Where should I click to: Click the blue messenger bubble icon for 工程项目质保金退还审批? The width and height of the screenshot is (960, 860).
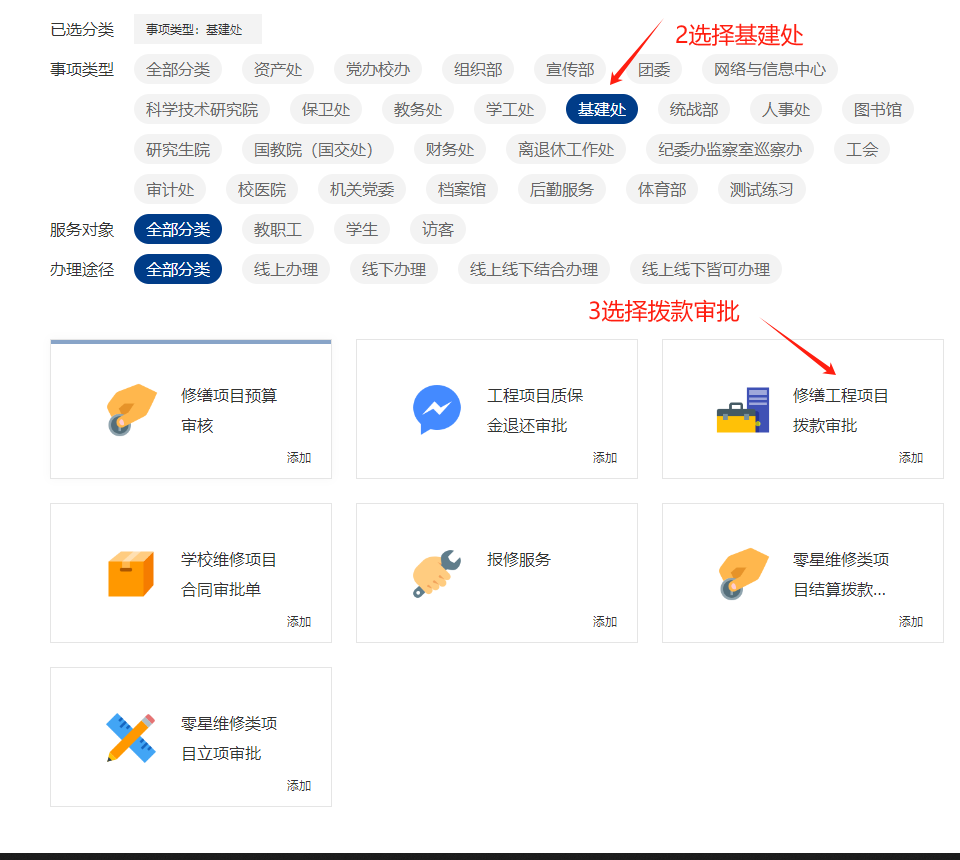coord(437,410)
